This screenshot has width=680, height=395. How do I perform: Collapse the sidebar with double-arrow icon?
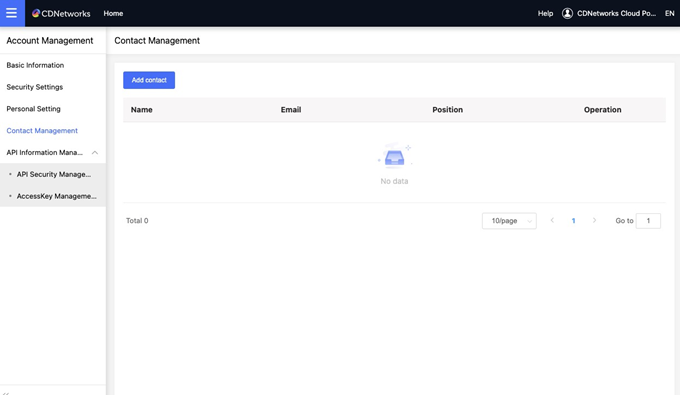(x=6, y=393)
